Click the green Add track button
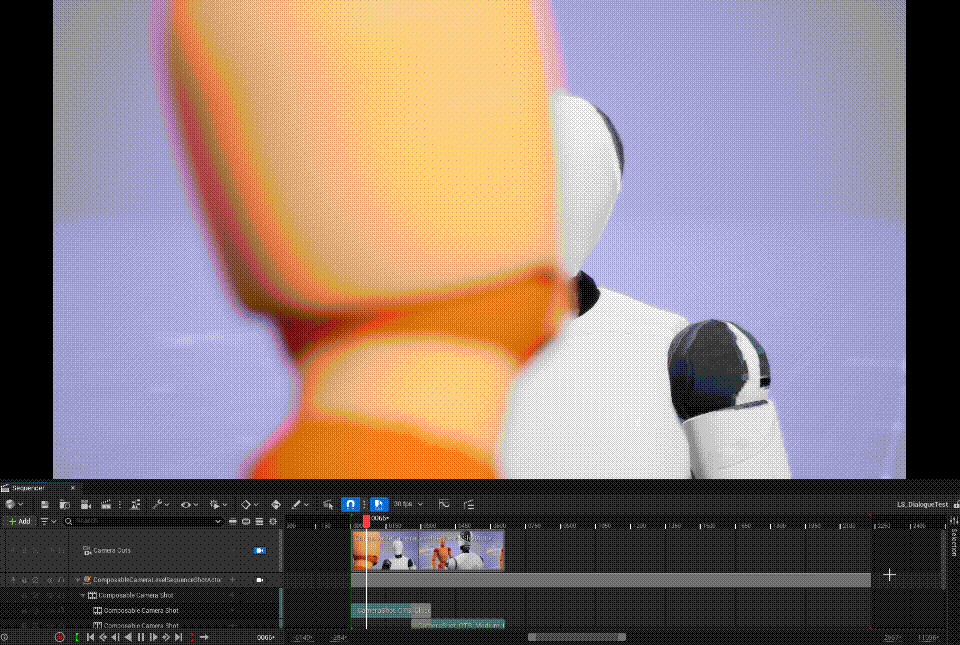Screen dimensions: 960x645 click(x=18, y=521)
